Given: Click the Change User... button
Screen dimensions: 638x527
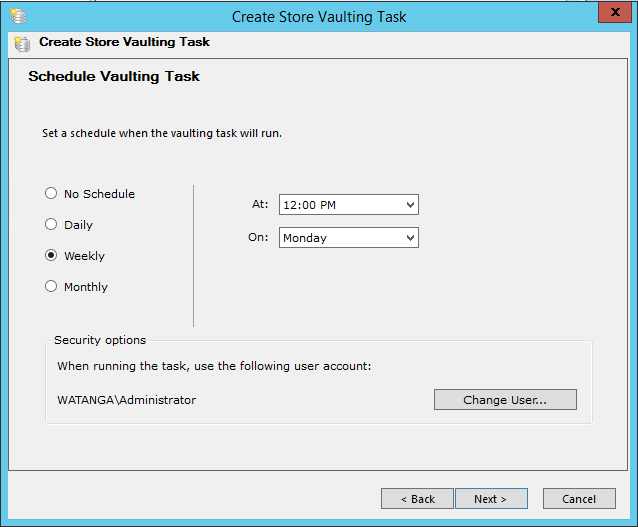Looking at the screenshot, I should 505,400.
